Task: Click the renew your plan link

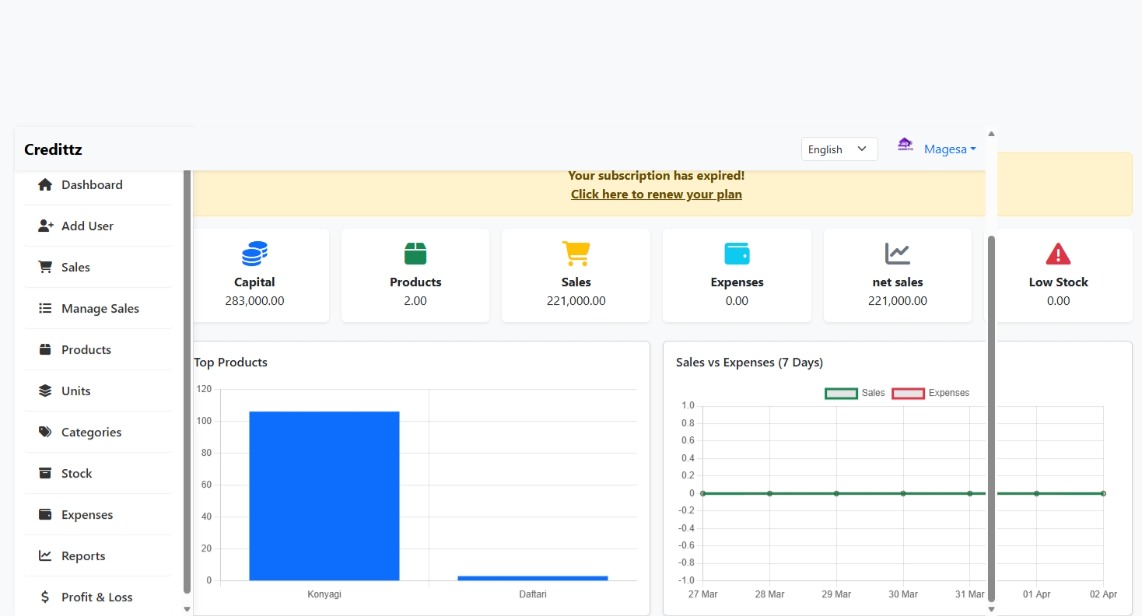Action: tap(656, 194)
